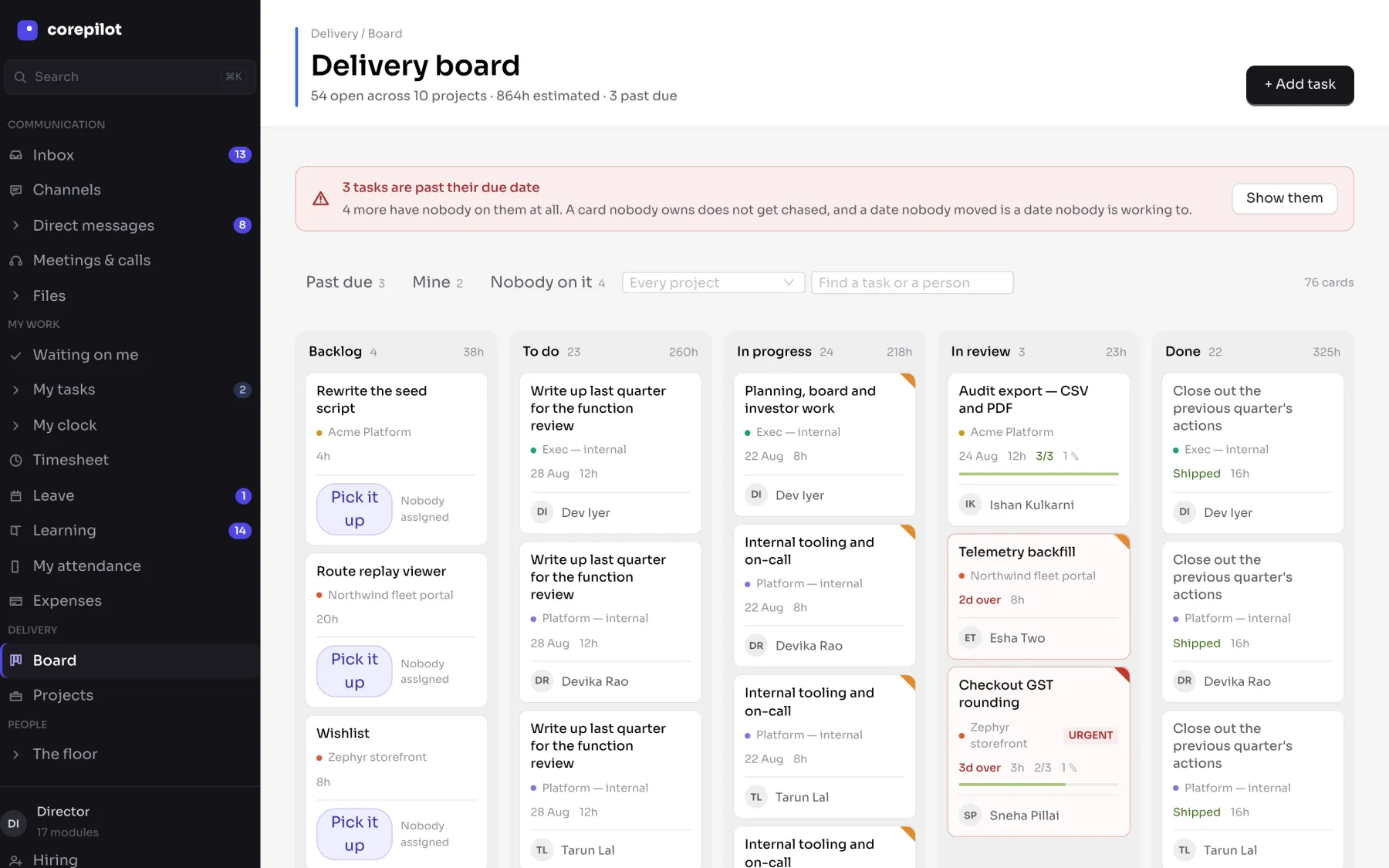Viewport: 1389px width, 868px height.
Task: Click the Waiting on me checkmark icon
Action: pyautogui.click(x=15, y=355)
